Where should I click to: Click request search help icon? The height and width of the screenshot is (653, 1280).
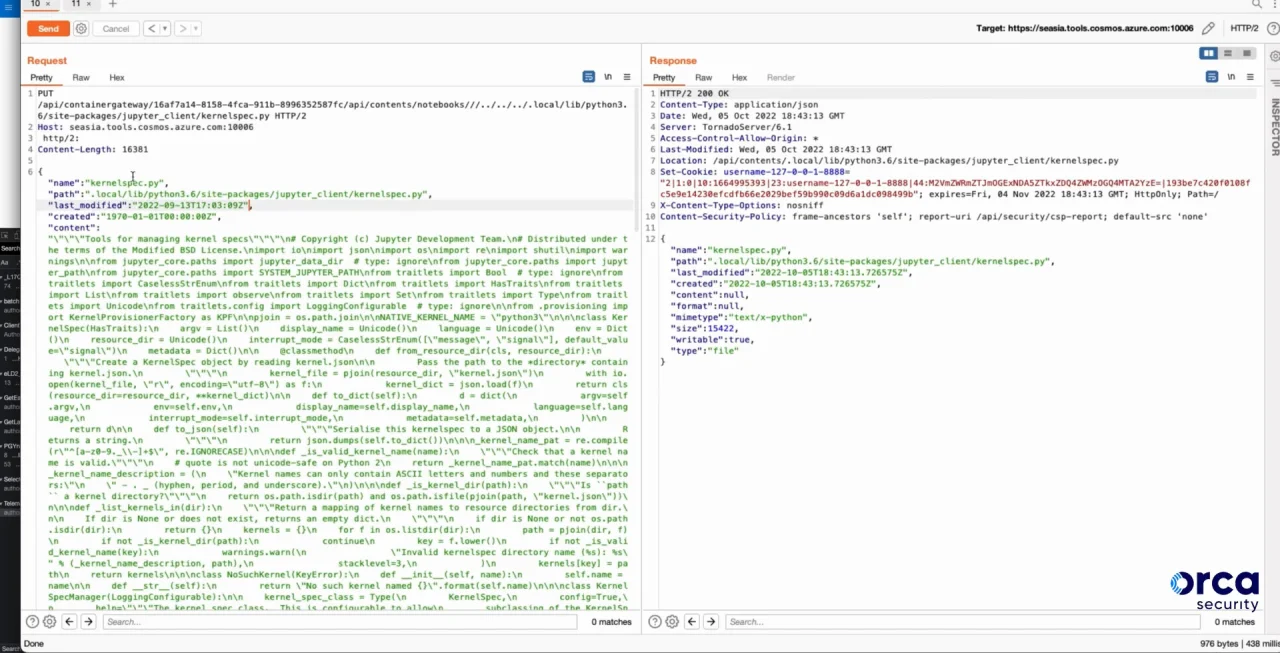click(x=33, y=622)
